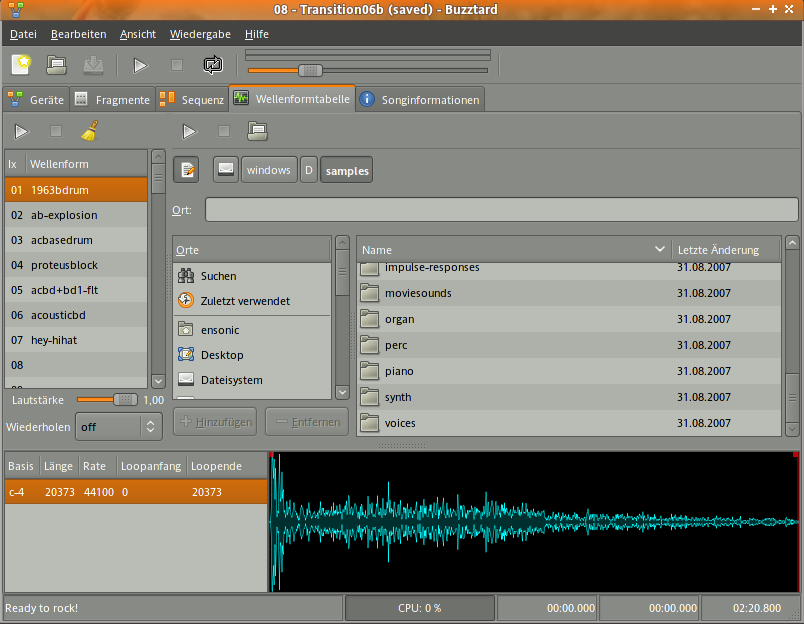Click Suchen in the Orte list
This screenshot has width=804, height=624.
click(252, 276)
